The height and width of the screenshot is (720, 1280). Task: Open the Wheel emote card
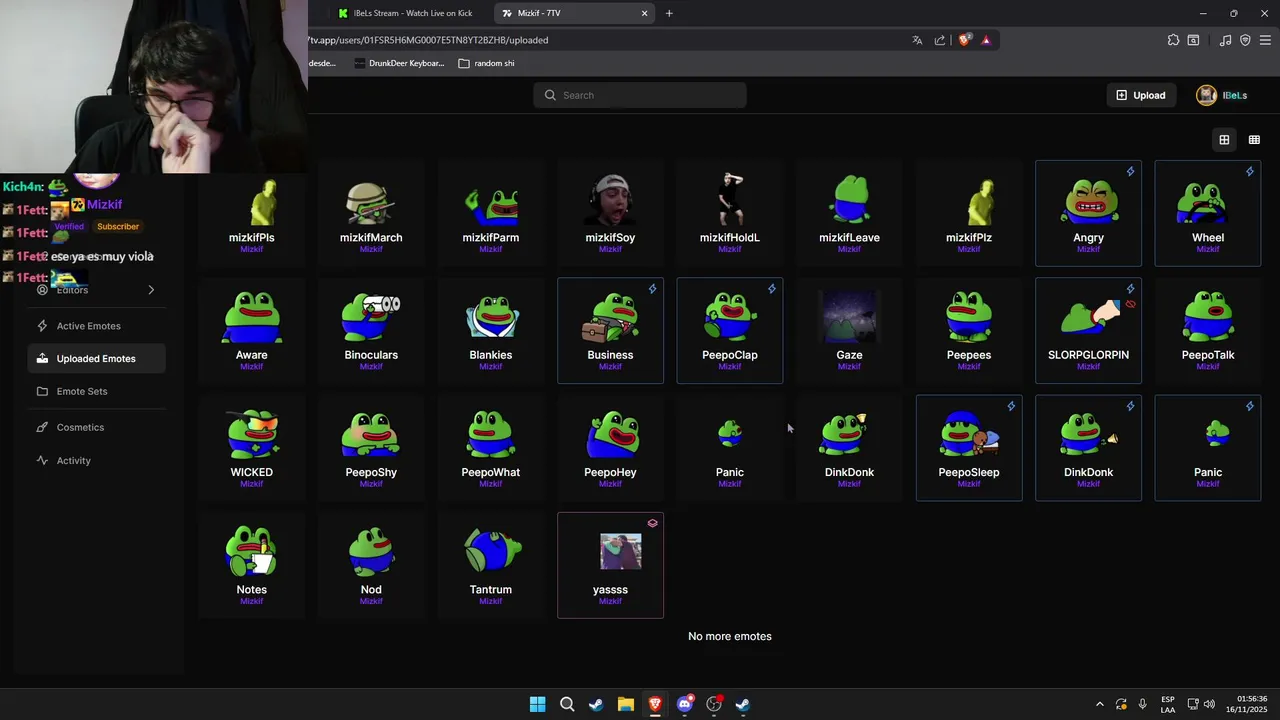coord(1208,213)
